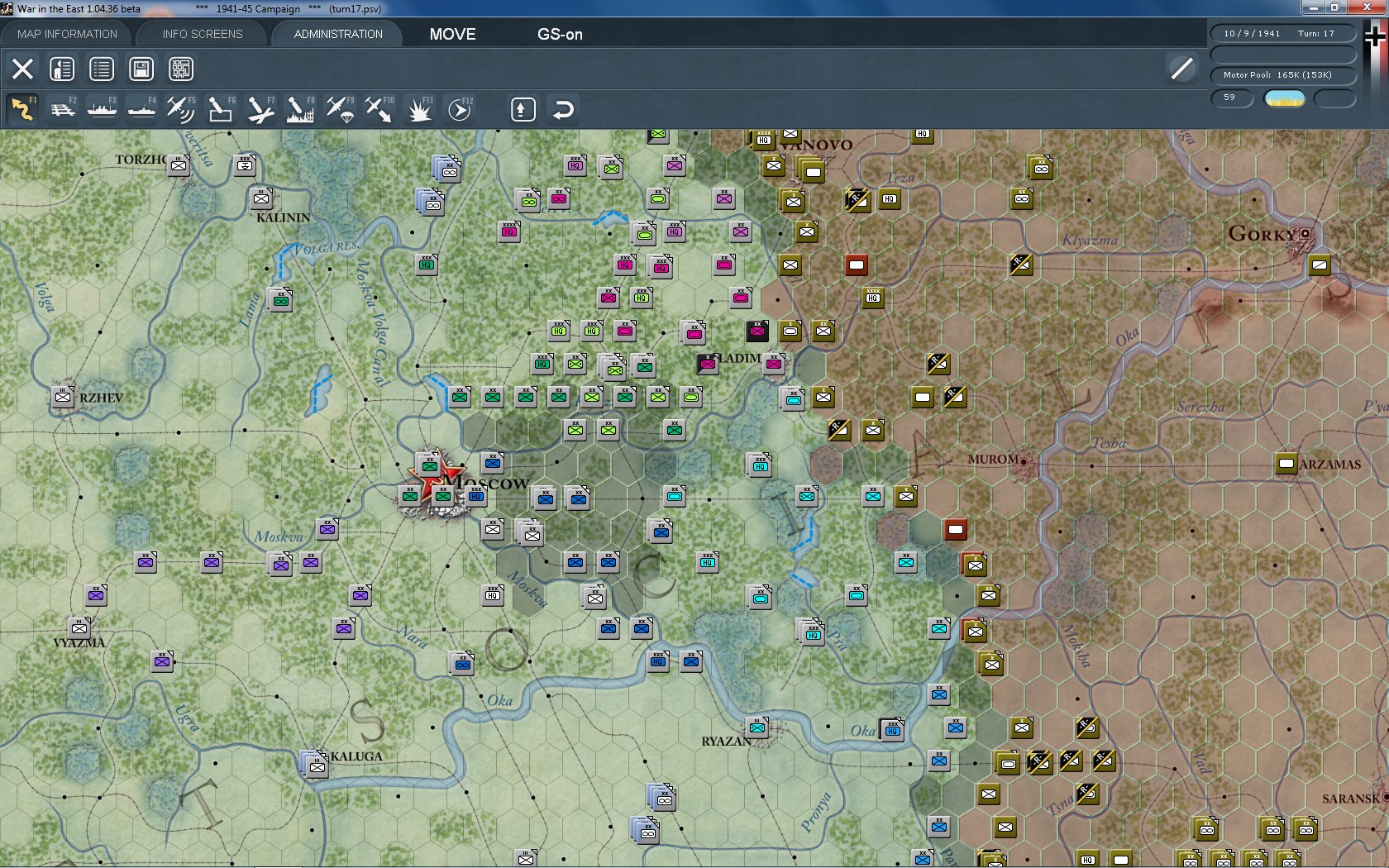Select the unit counter at Torzhok
1389x868 pixels.
[x=179, y=165]
